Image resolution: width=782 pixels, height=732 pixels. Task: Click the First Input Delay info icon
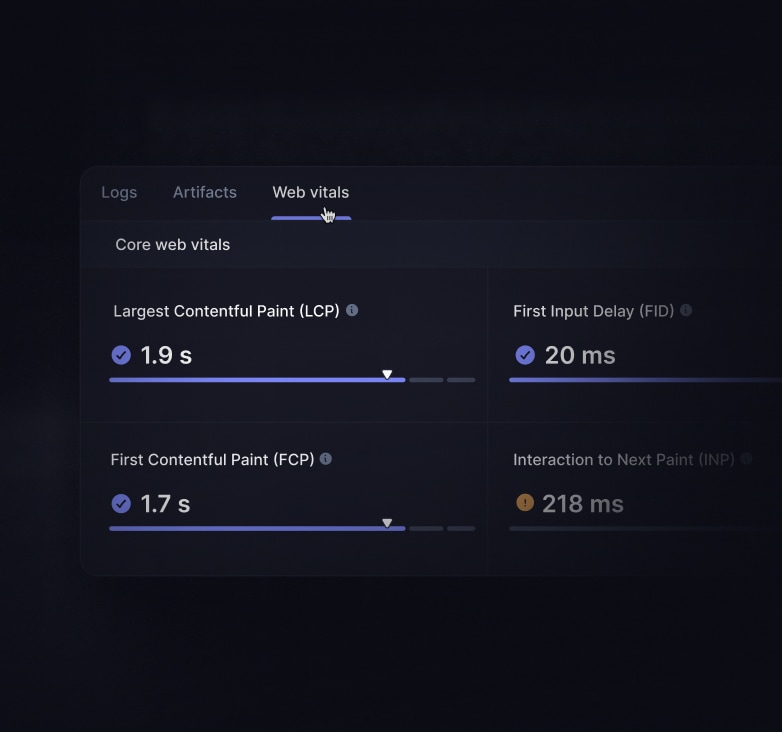[x=686, y=310]
